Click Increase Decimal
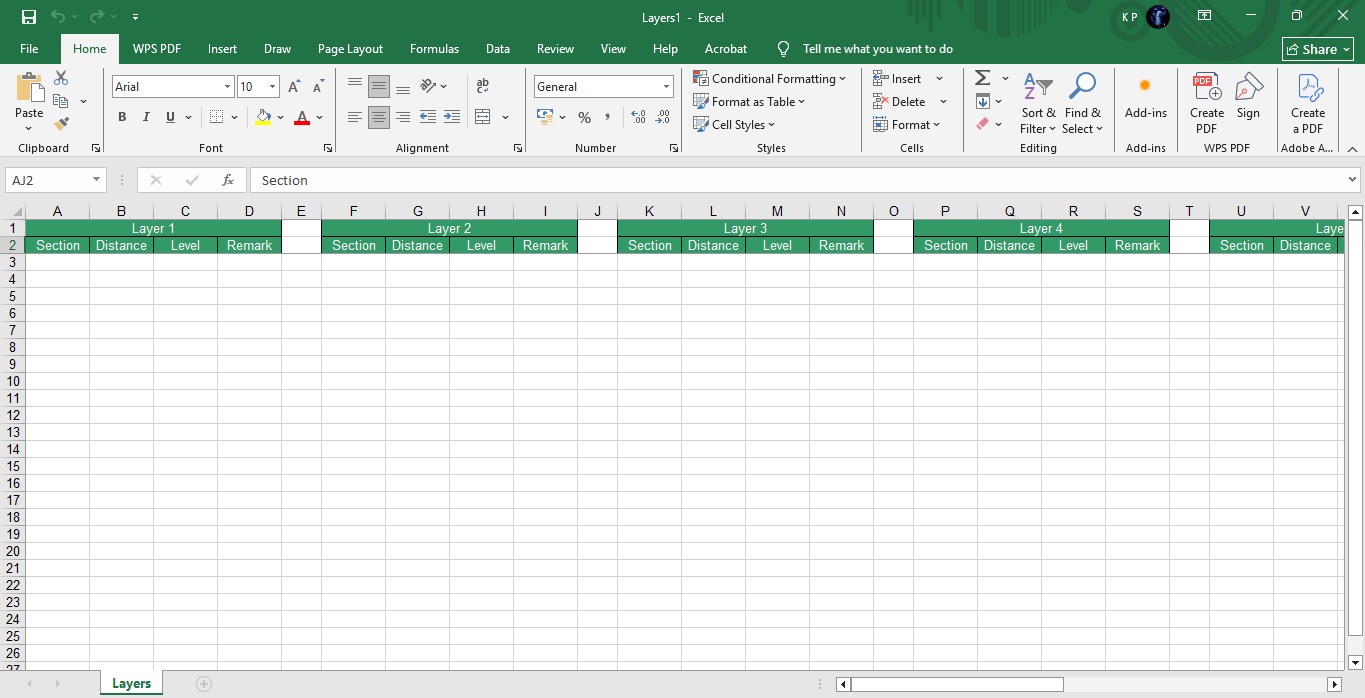The image size is (1365, 698). (639, 117)
